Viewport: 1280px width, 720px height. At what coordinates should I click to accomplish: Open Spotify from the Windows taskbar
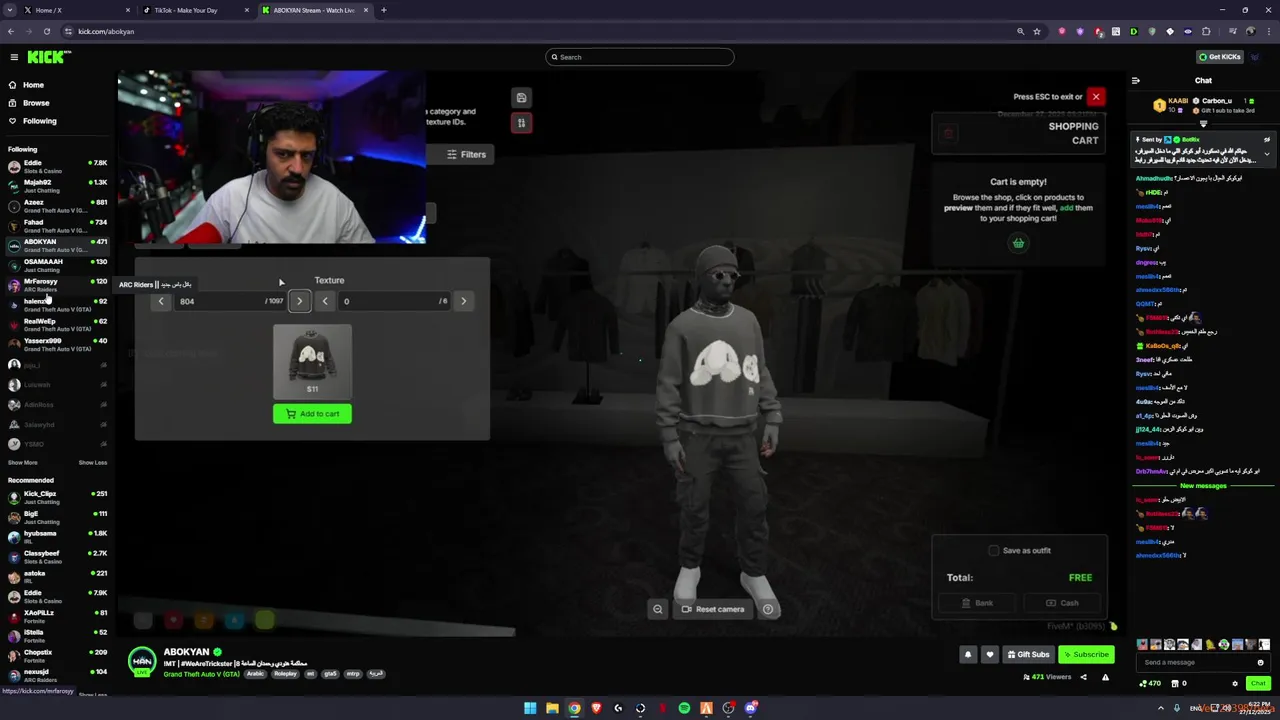pyautogui.click(x=684, y=708)
